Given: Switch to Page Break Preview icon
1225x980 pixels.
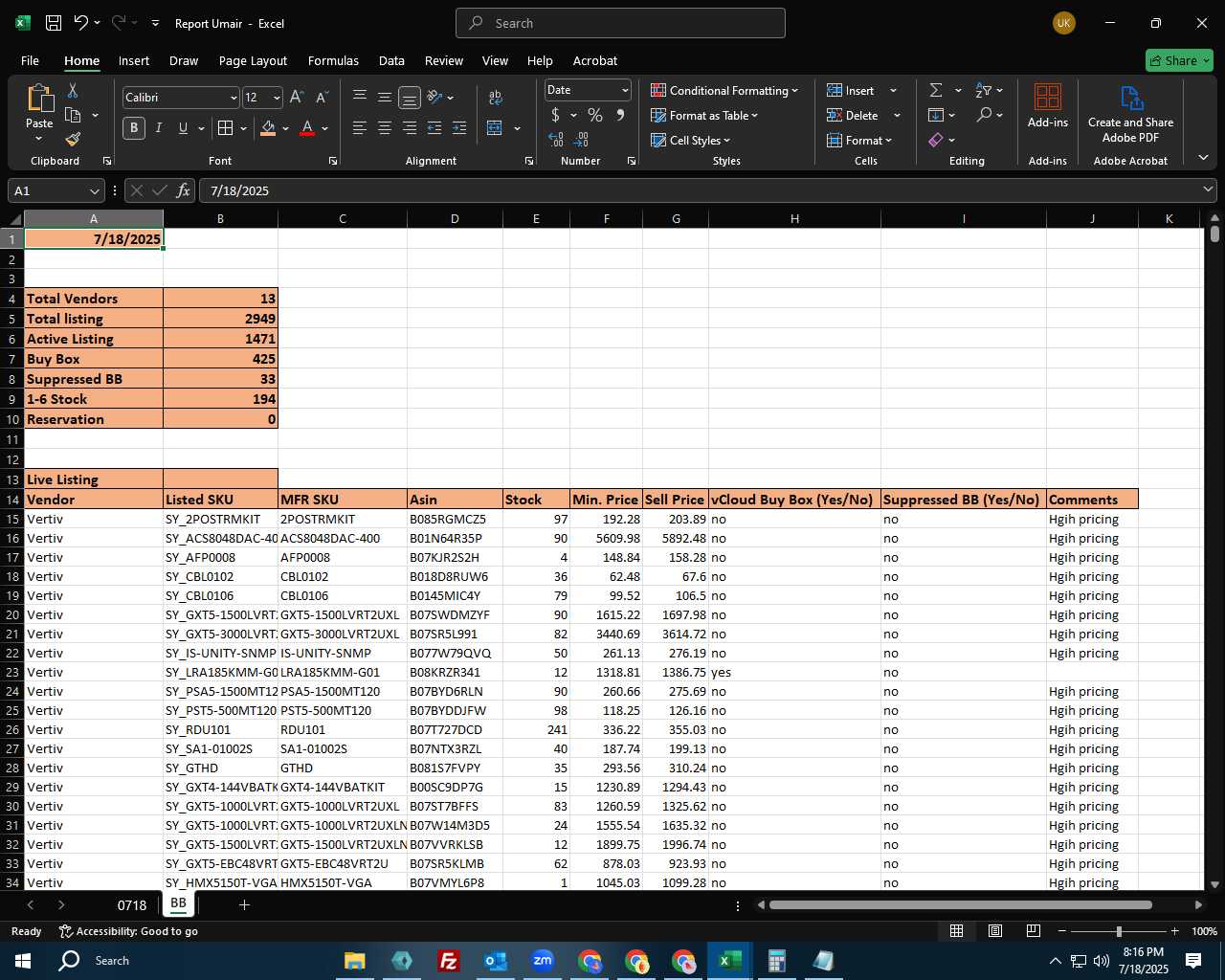Looking at the screenshot, I should [x=1034, y=931].
